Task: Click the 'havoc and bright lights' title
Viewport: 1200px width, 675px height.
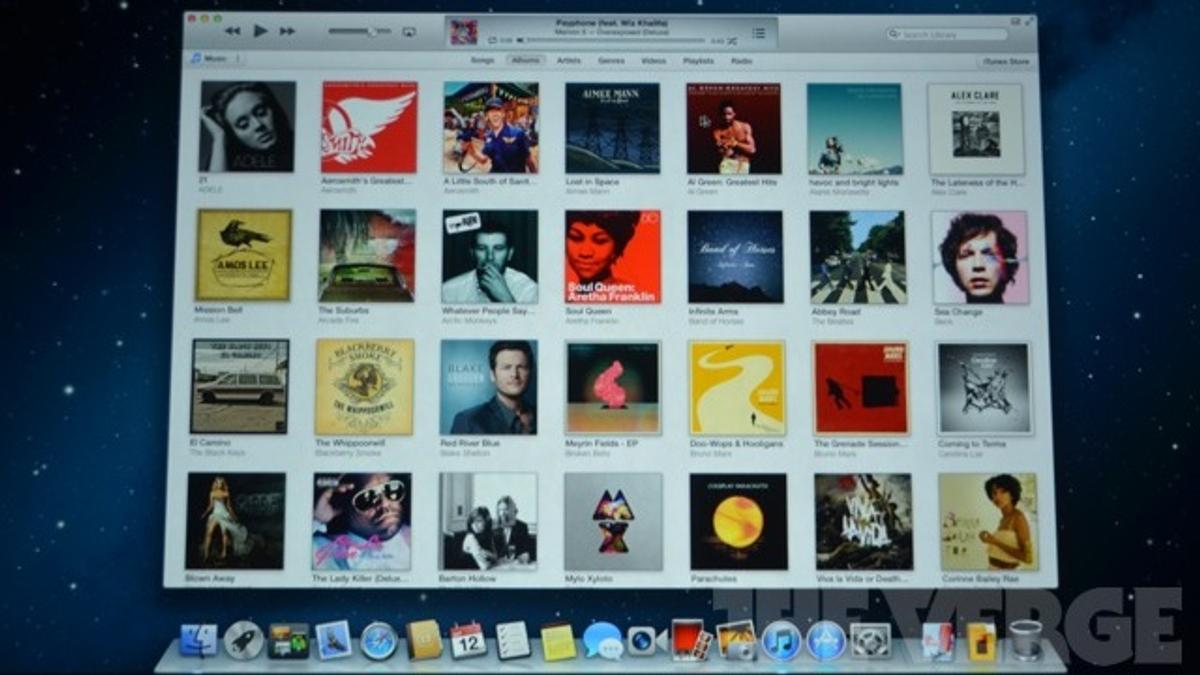Action: point(853,183)
